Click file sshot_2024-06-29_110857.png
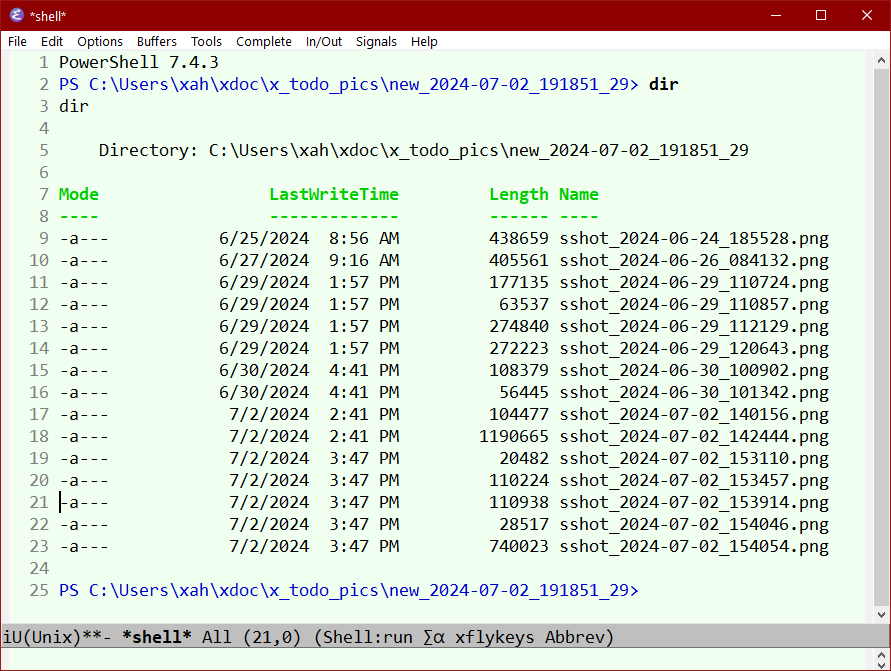This screenshot has height=671, width=891. point(694,305)
